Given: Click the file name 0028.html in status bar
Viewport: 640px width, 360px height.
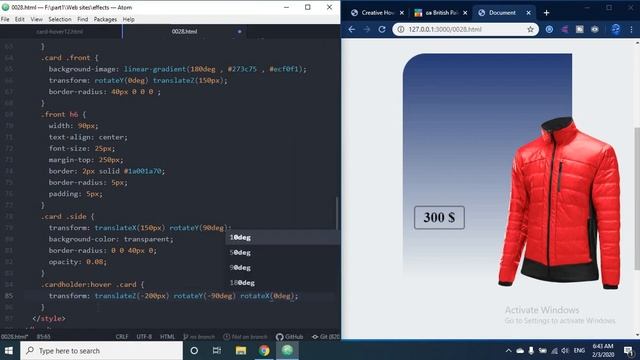Looking at the screenshot, I should [x=14, y=337].
